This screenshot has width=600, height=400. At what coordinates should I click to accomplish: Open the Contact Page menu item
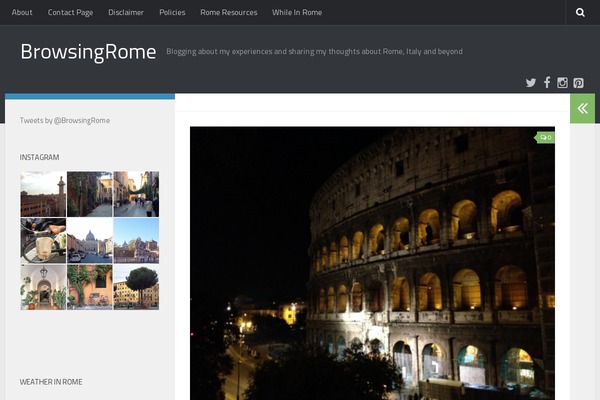70,13
